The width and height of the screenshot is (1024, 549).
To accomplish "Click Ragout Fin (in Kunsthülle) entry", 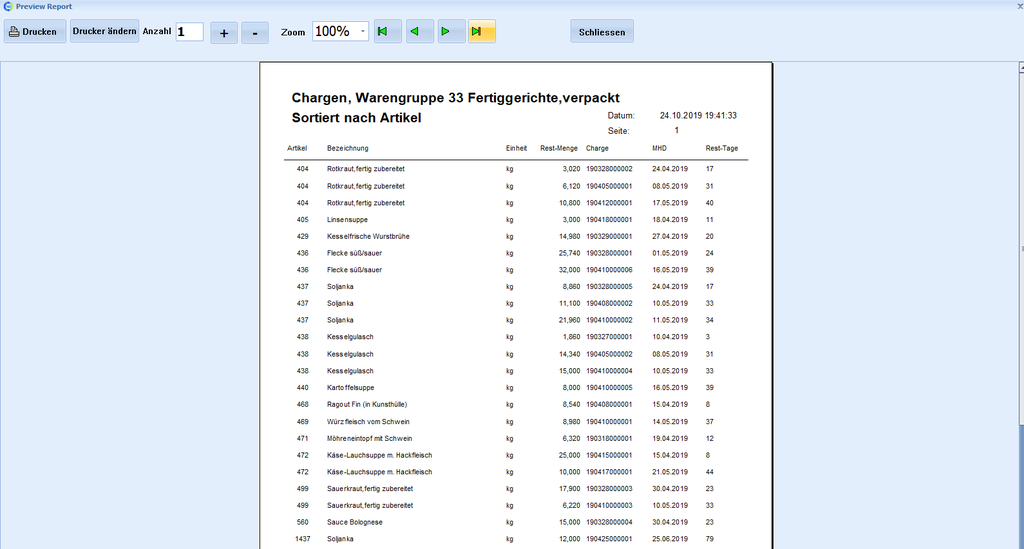I will point(367,405).
